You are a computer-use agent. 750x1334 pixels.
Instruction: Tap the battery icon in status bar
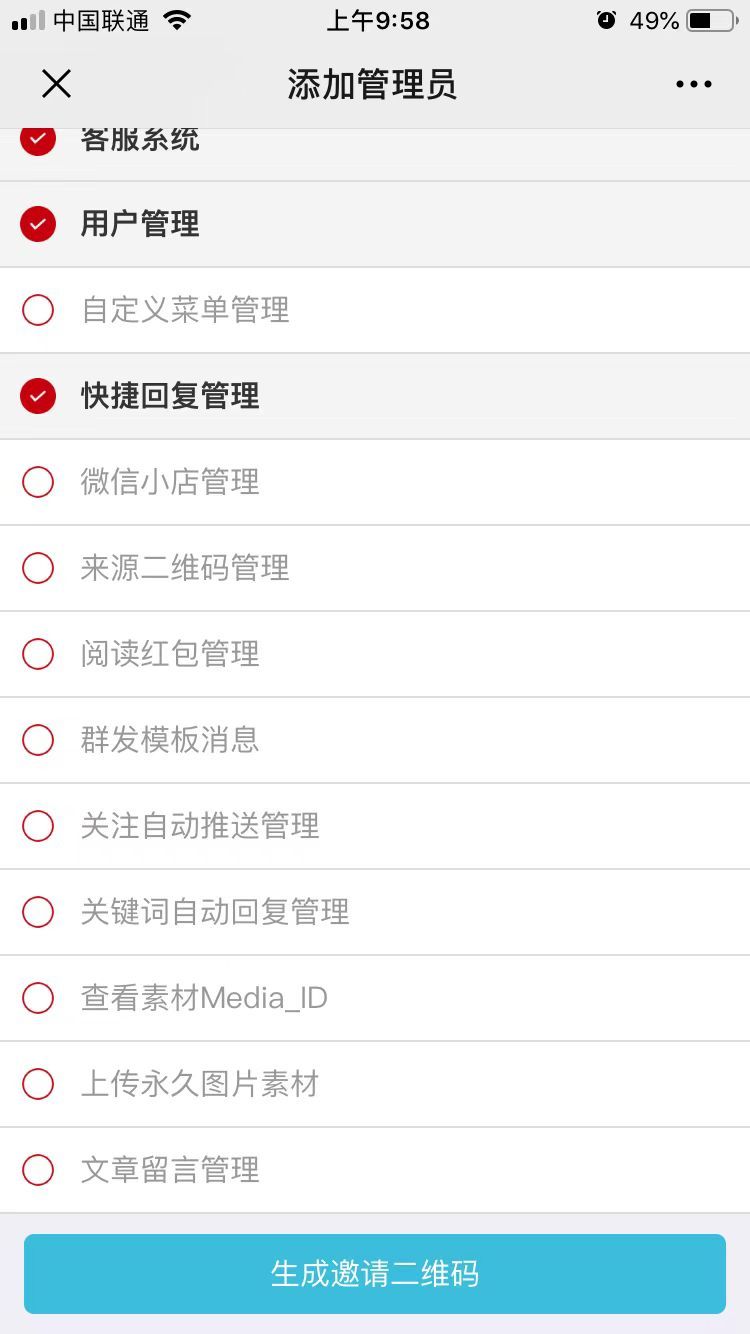pyautogui.click(x=711, y=21)
